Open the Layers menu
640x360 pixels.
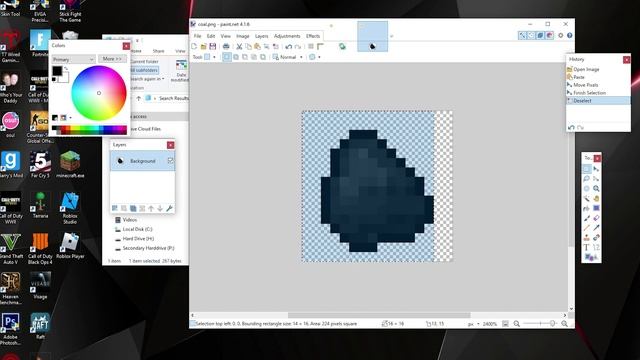click(262, 36)
